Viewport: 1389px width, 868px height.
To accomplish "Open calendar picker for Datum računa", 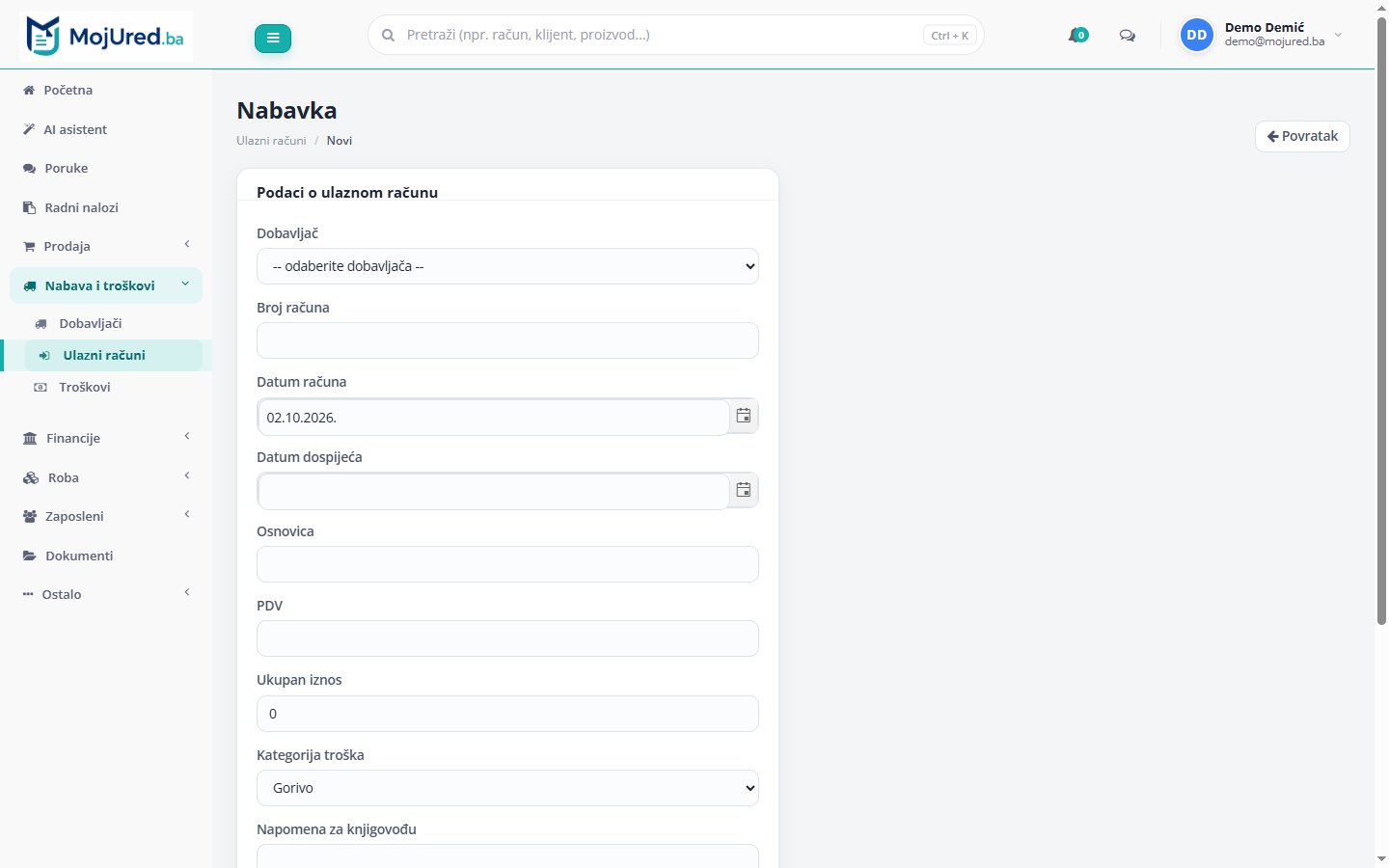I will tap(744, 416).
